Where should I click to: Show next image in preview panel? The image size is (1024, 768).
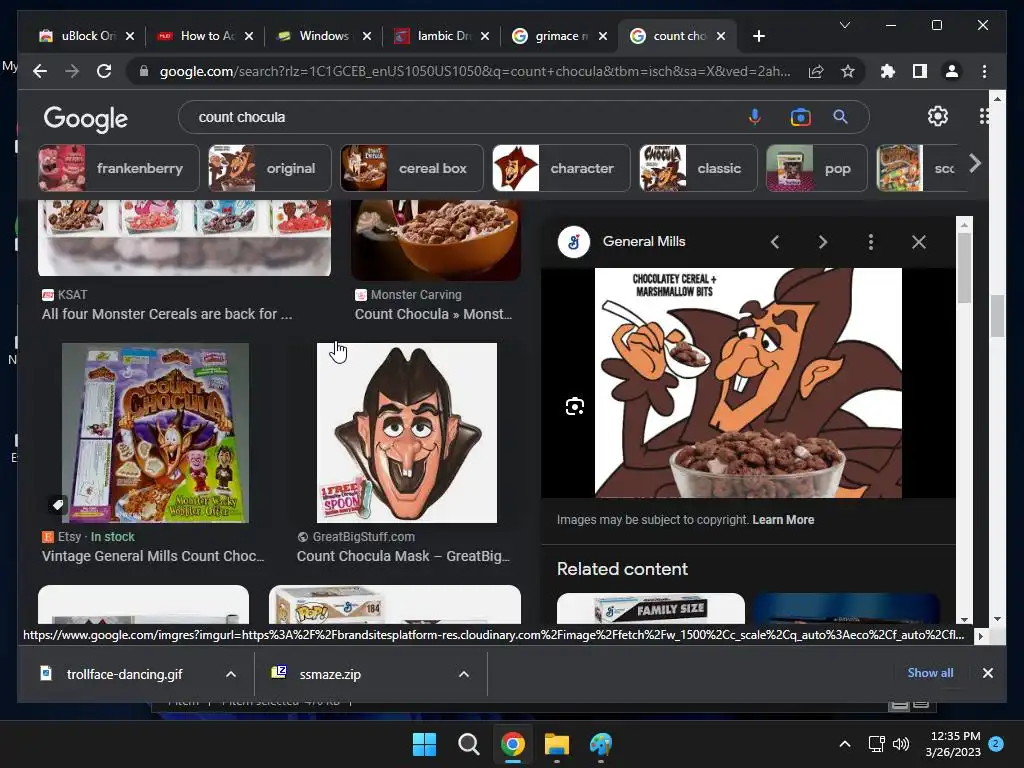823,242
